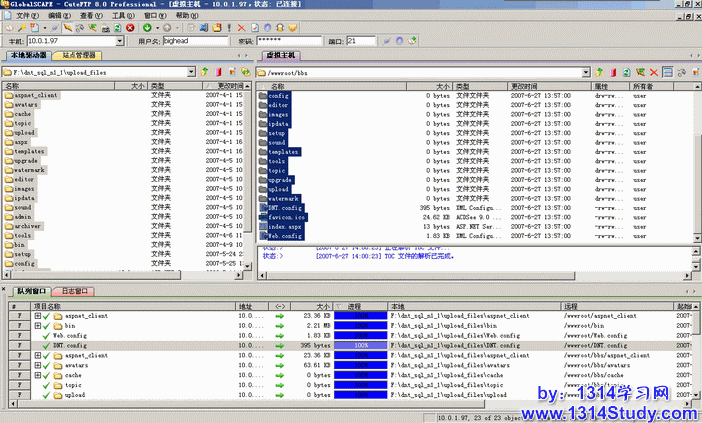The height and width of the screenshot is (423, 702).
Task: Click the red stop transfer icon in main toolbar
Action: click(x=130, y=28)
